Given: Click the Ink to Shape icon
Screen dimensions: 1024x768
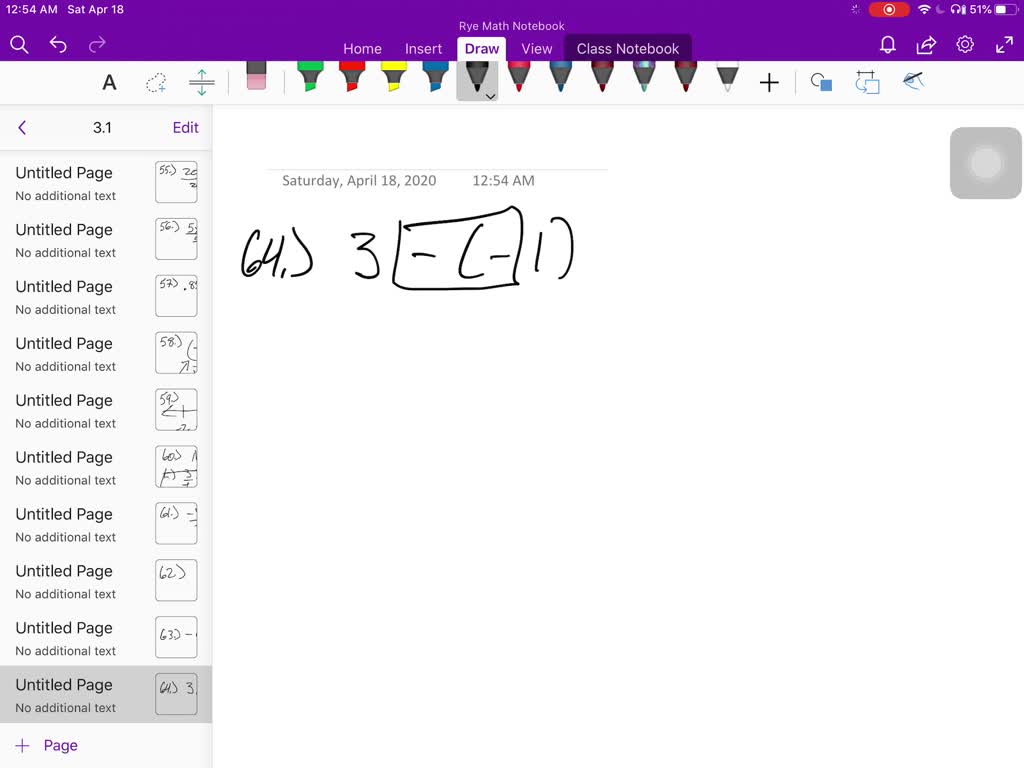Looking at the screenshot, I should 867,83.
